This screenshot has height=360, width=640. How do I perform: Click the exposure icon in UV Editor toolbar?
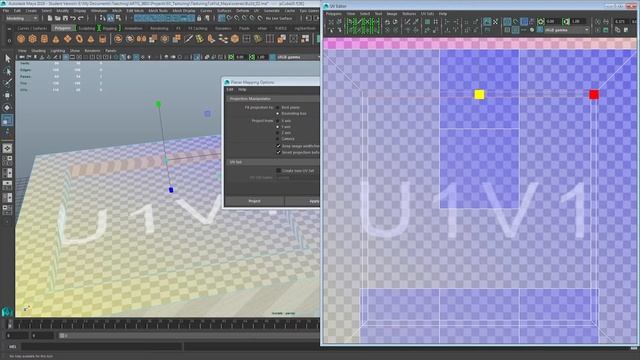541,22
